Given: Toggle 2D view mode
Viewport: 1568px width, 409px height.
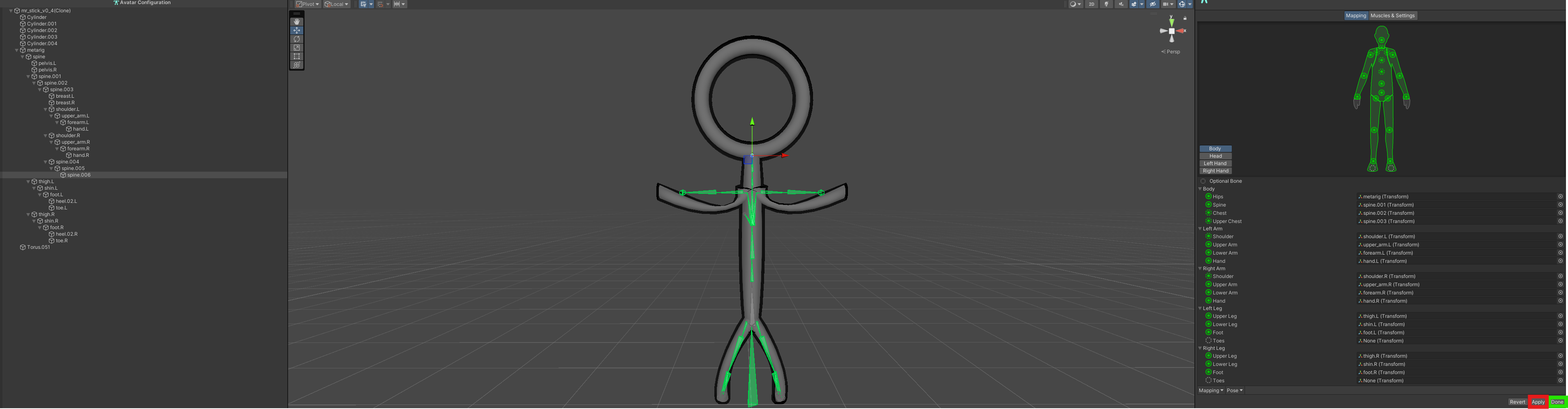Looking at the screenshot, I should pos(1091,4).
